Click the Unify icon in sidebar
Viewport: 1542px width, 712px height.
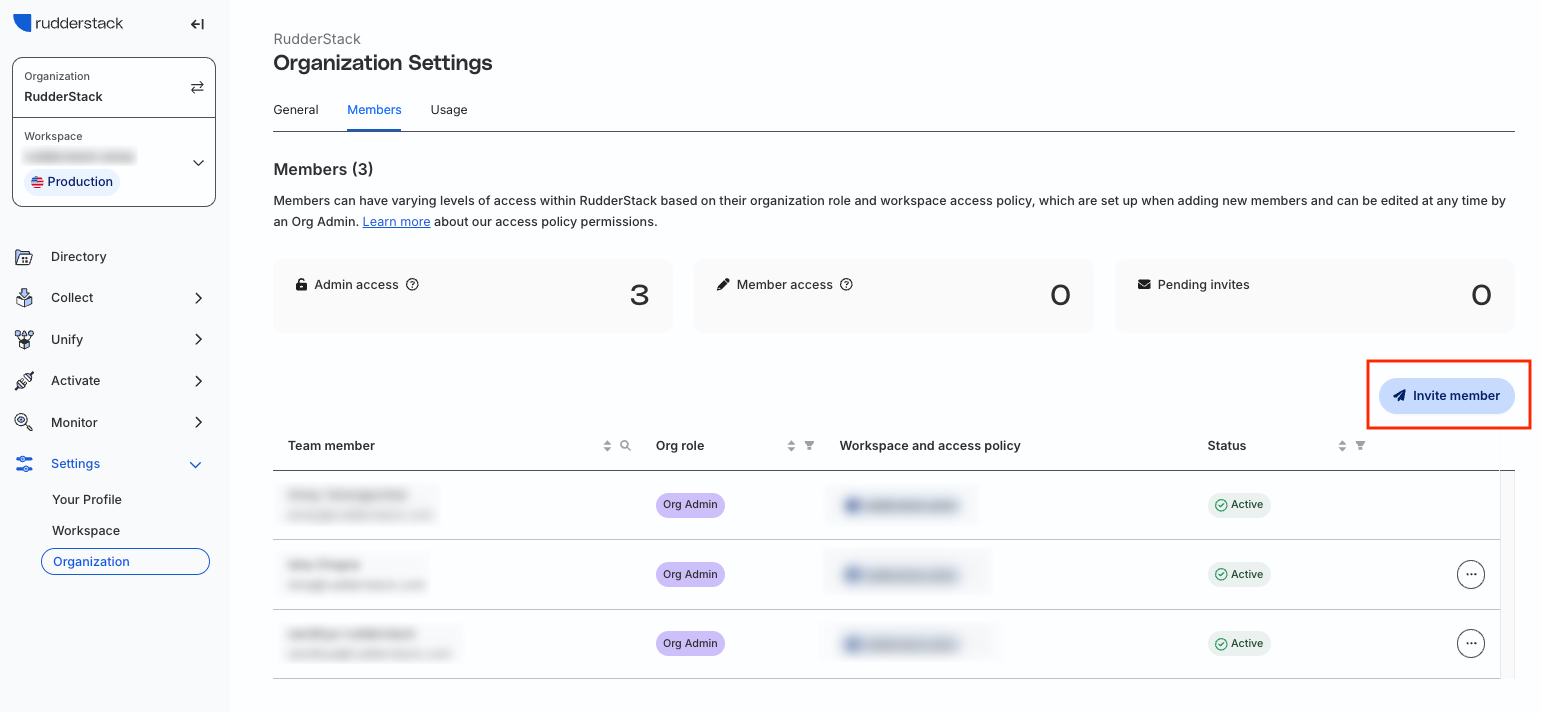pos(24,340)
